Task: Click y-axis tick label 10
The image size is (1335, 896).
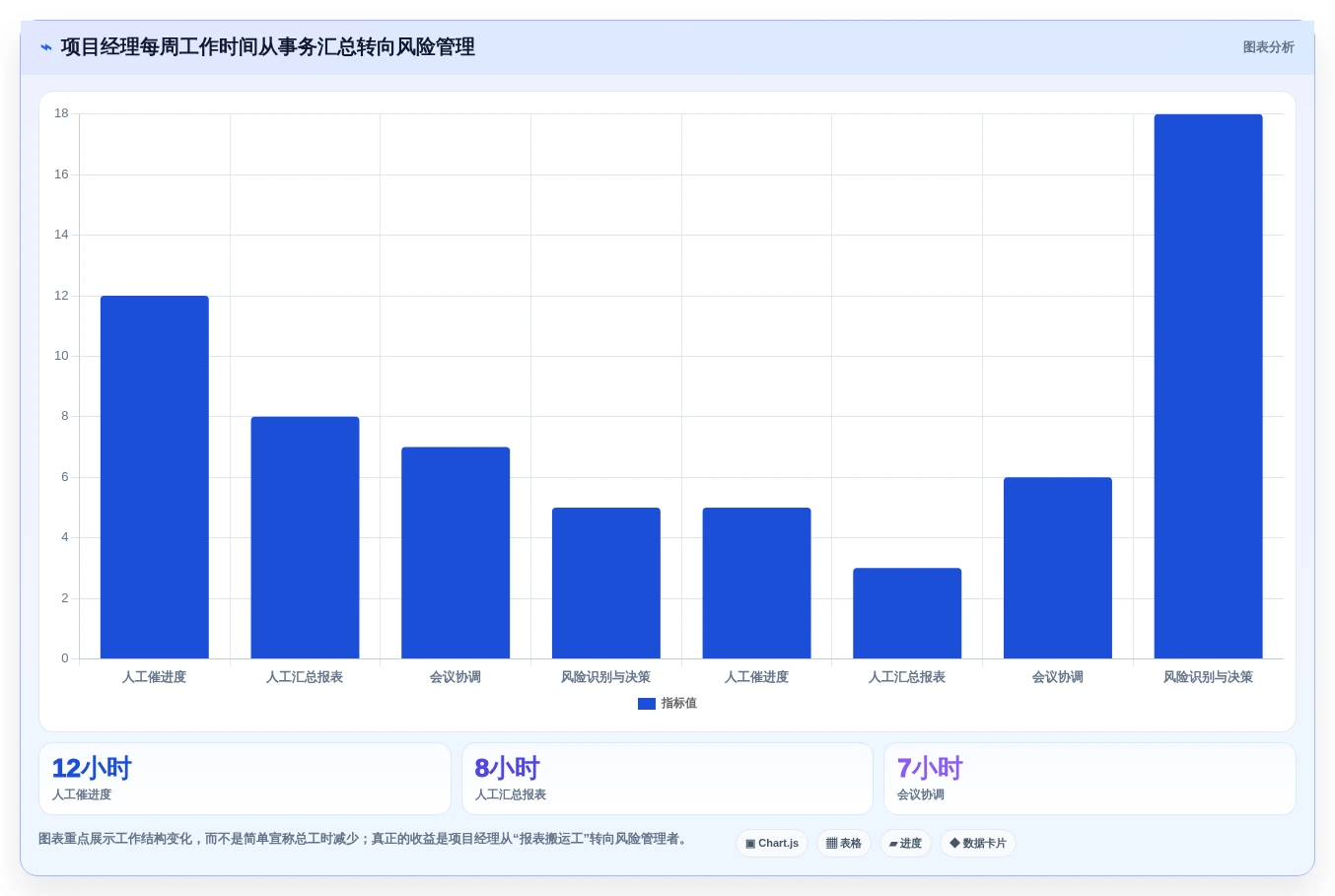Action: point(61,356)
